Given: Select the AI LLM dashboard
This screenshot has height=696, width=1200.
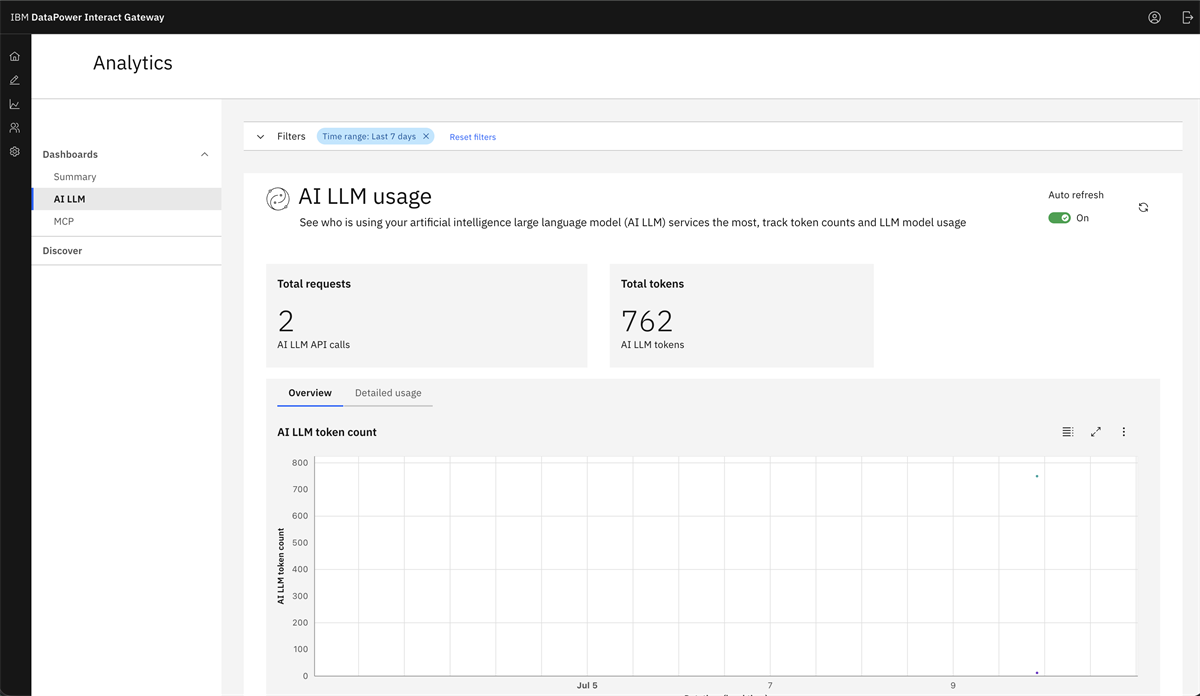Looking at the screenshot, I should 126,199.
